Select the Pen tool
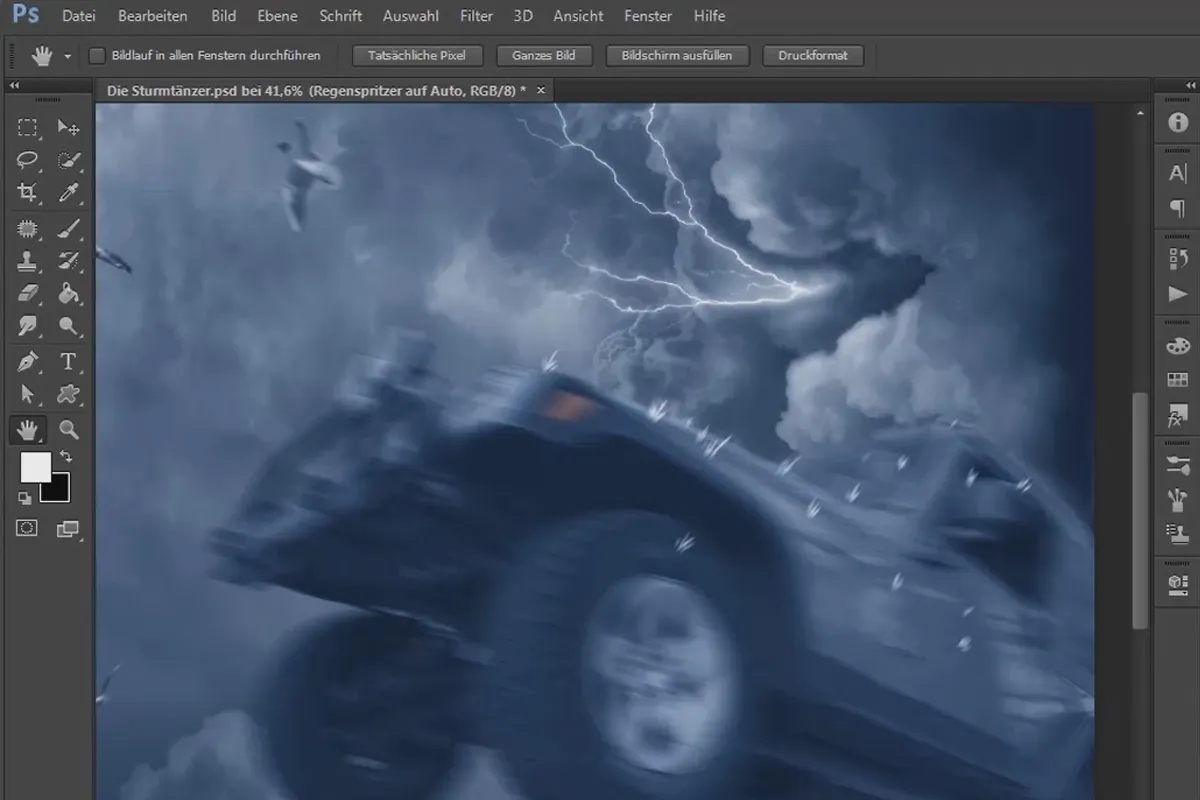 click(x=28, y=361)
